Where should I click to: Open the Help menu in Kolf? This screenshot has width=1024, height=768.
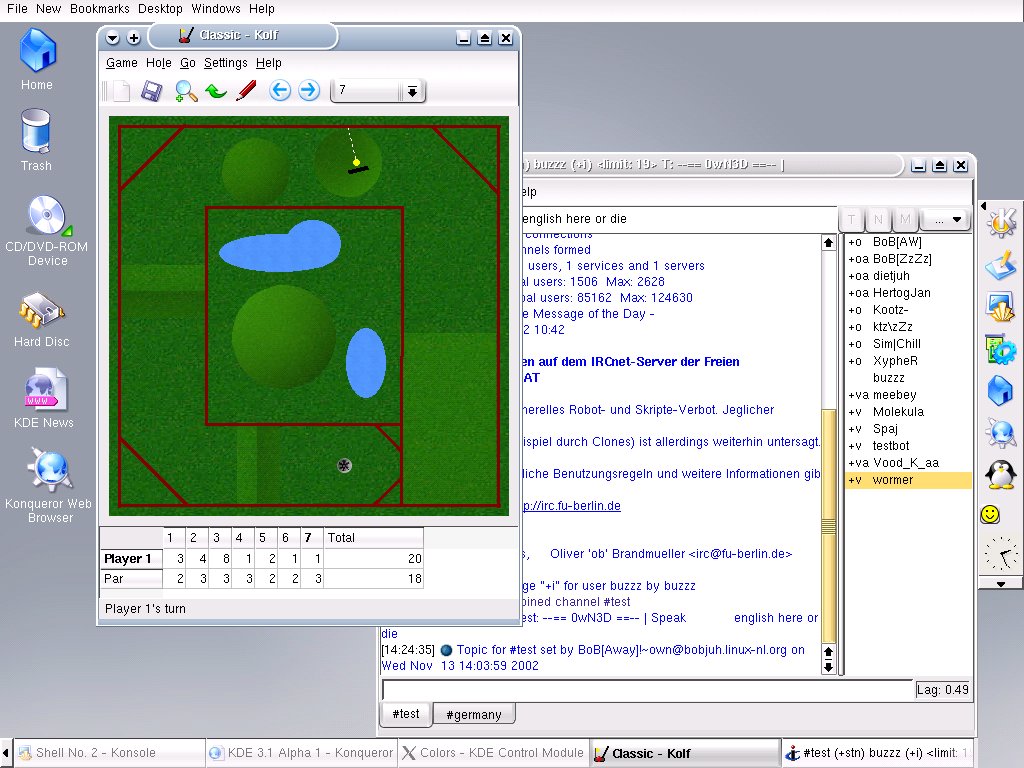point(268,63)
